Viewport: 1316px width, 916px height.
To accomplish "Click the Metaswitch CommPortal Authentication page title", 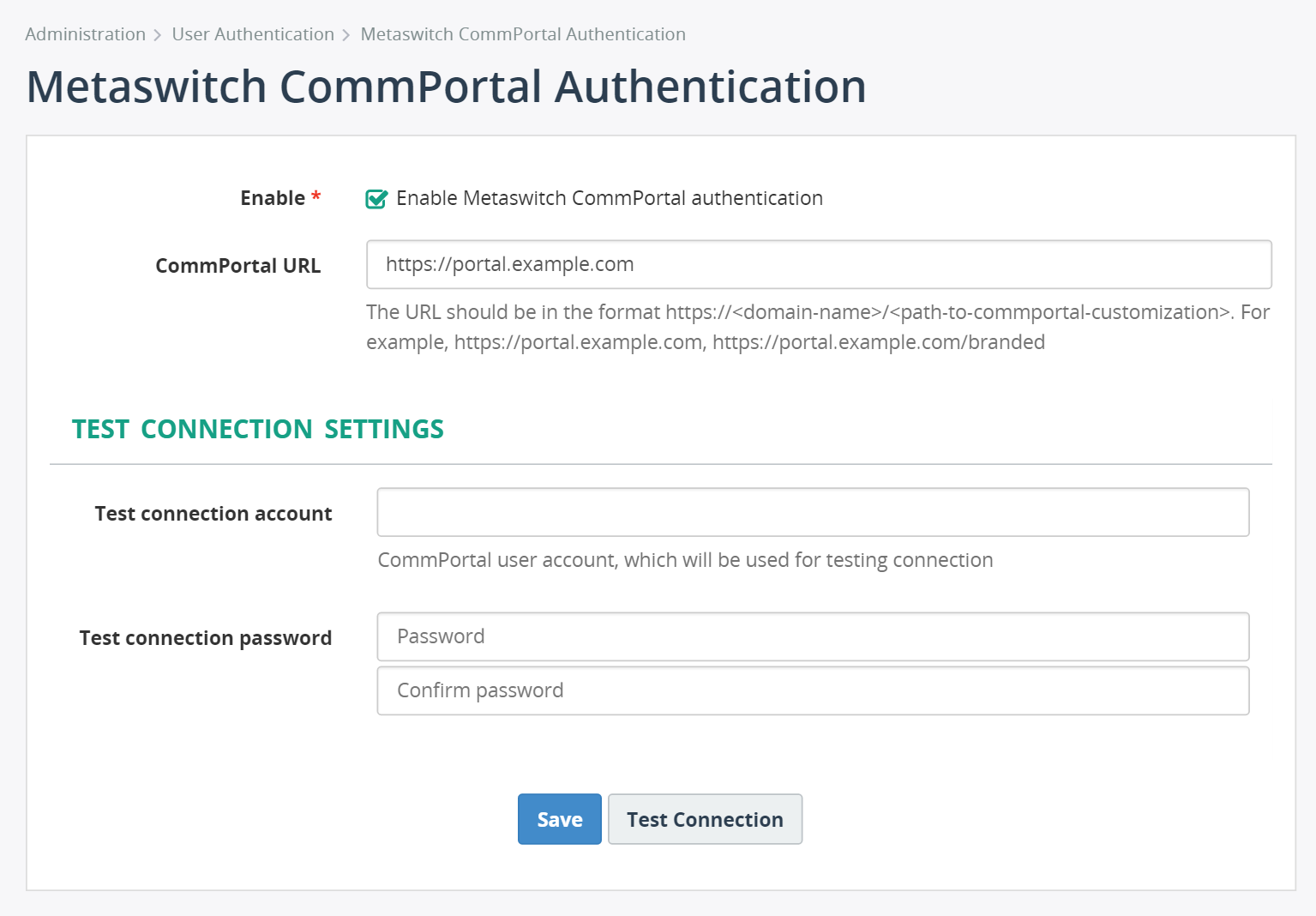I will coord(447,87).
